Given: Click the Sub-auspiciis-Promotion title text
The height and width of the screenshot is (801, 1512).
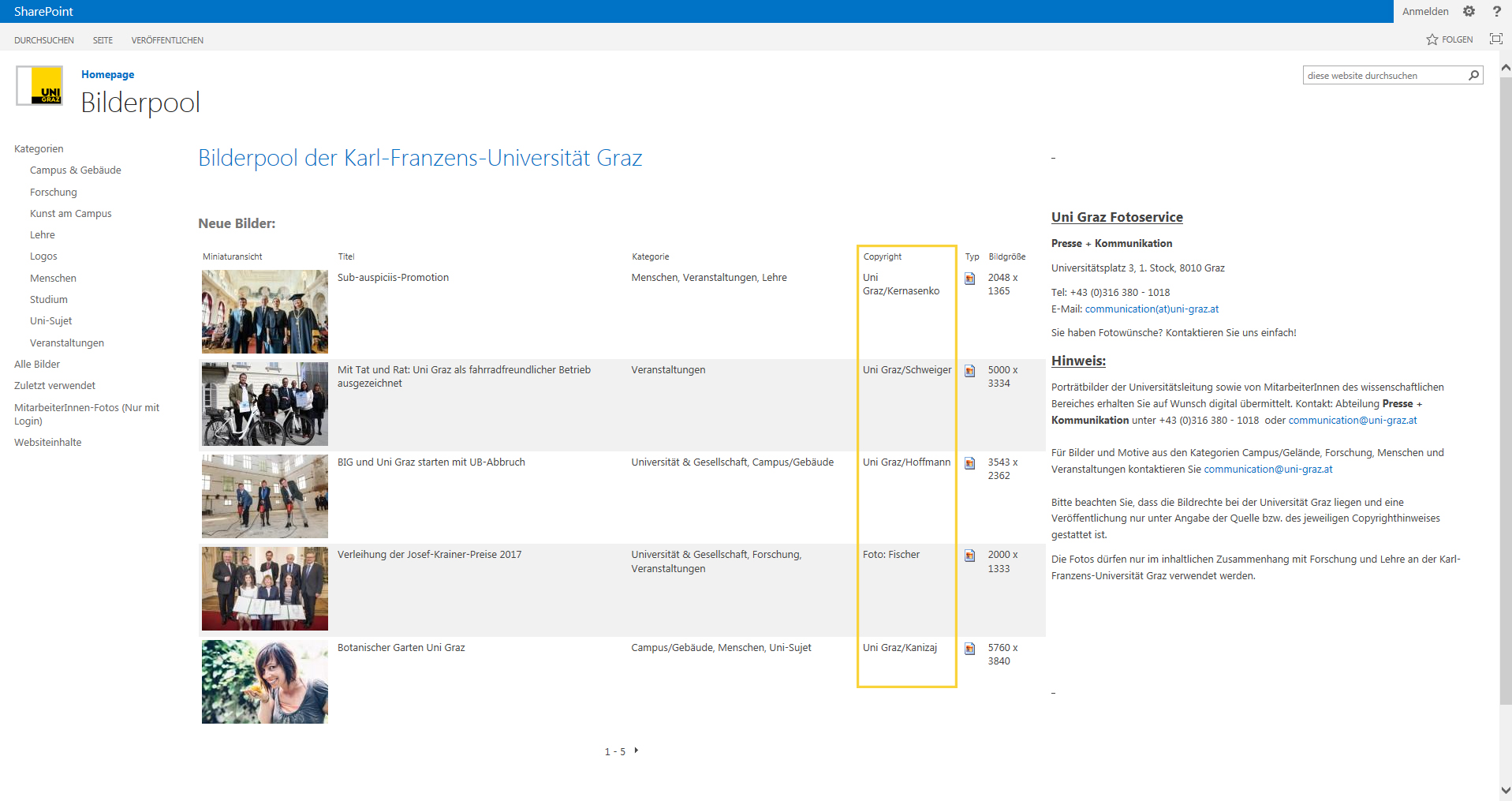Looking at the screenshot, I should click(393, 278).
